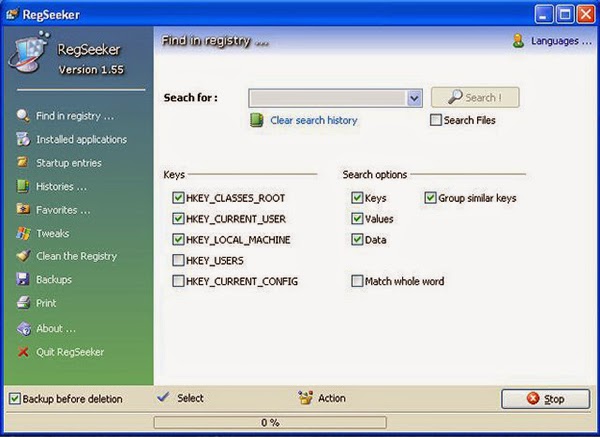This screenshot has width=600, height=437.
Task: Open the Tweaks section
Action: click(53, 233)
